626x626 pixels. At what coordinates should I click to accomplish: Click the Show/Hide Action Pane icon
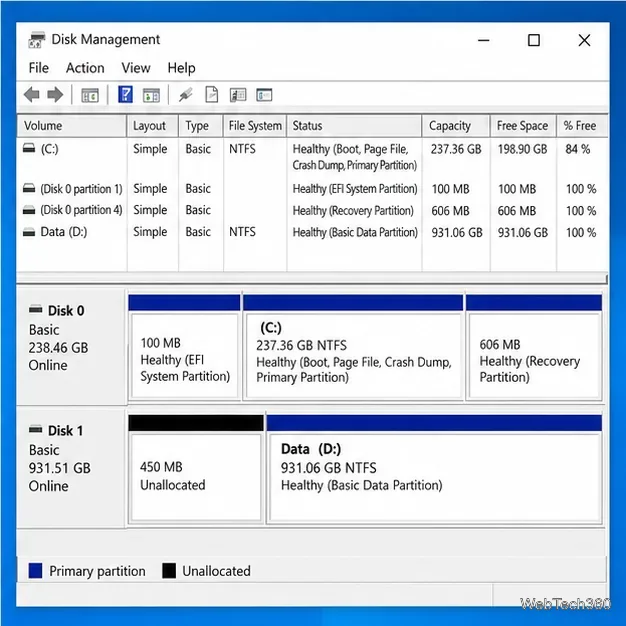pos(151,95)
